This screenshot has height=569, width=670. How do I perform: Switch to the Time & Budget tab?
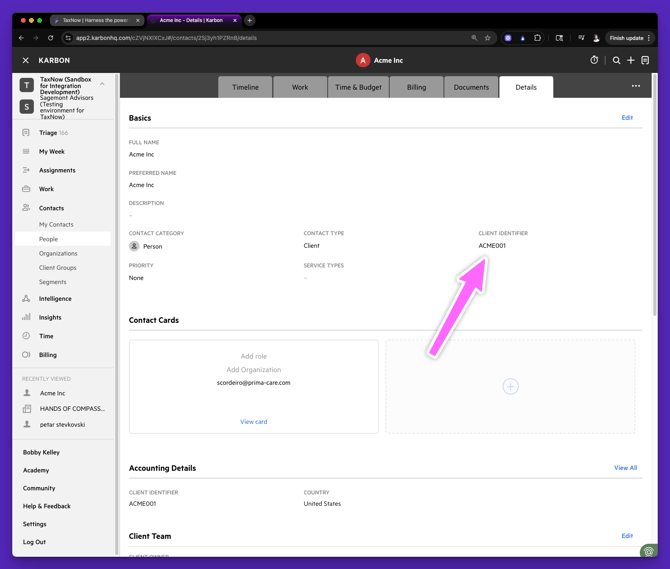358,87
